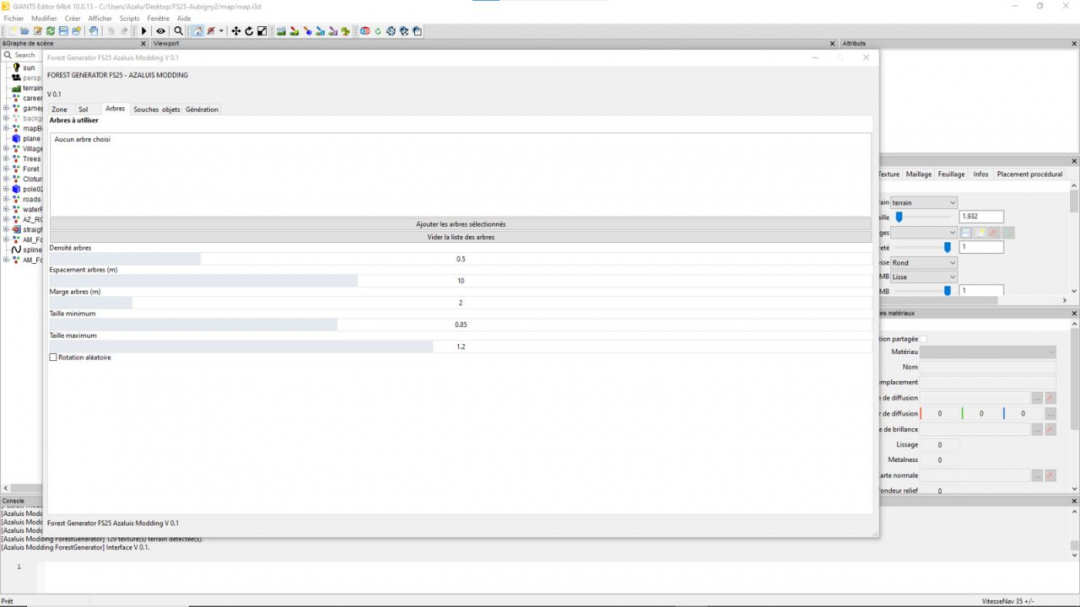Switch to the Souches objets tab
Viewport: 1080px width, 607px height.
click(156, 110)
